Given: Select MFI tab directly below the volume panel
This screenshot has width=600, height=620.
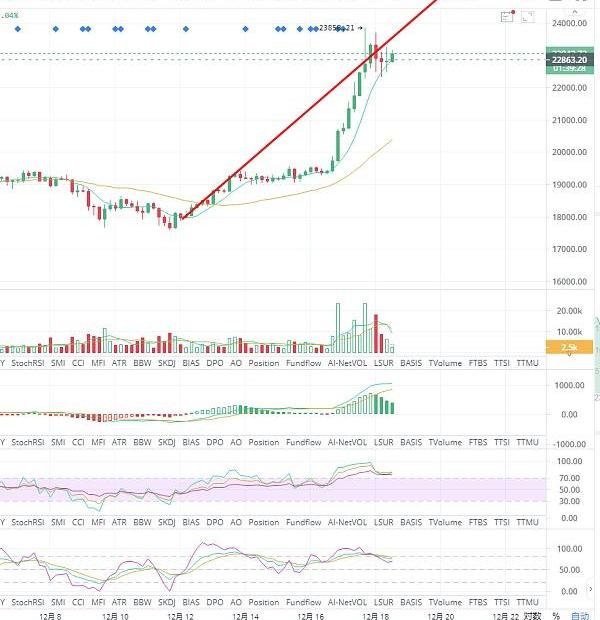Looking at the screenshot, I should (98, 363).
